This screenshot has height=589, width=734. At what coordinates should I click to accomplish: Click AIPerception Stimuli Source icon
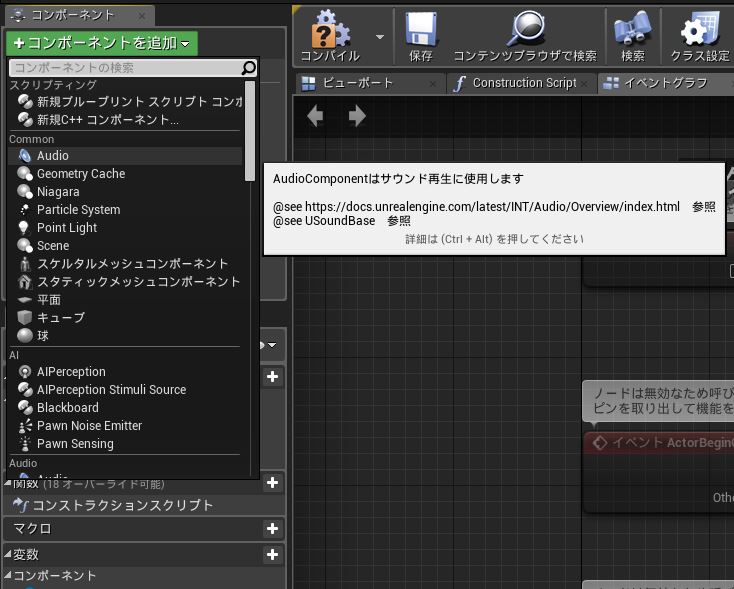point(24,390)
